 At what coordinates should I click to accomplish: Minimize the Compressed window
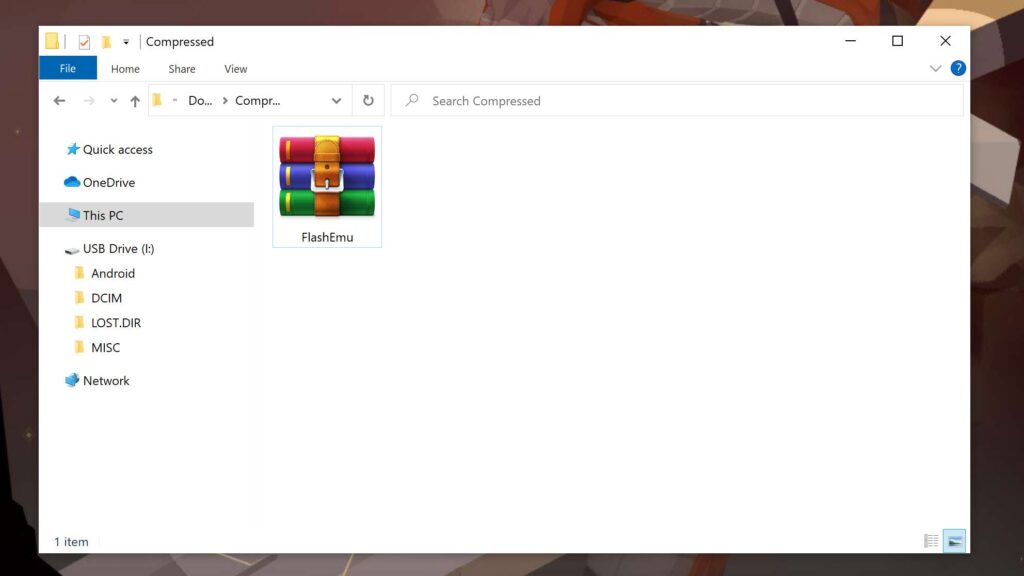coord(850,41)
